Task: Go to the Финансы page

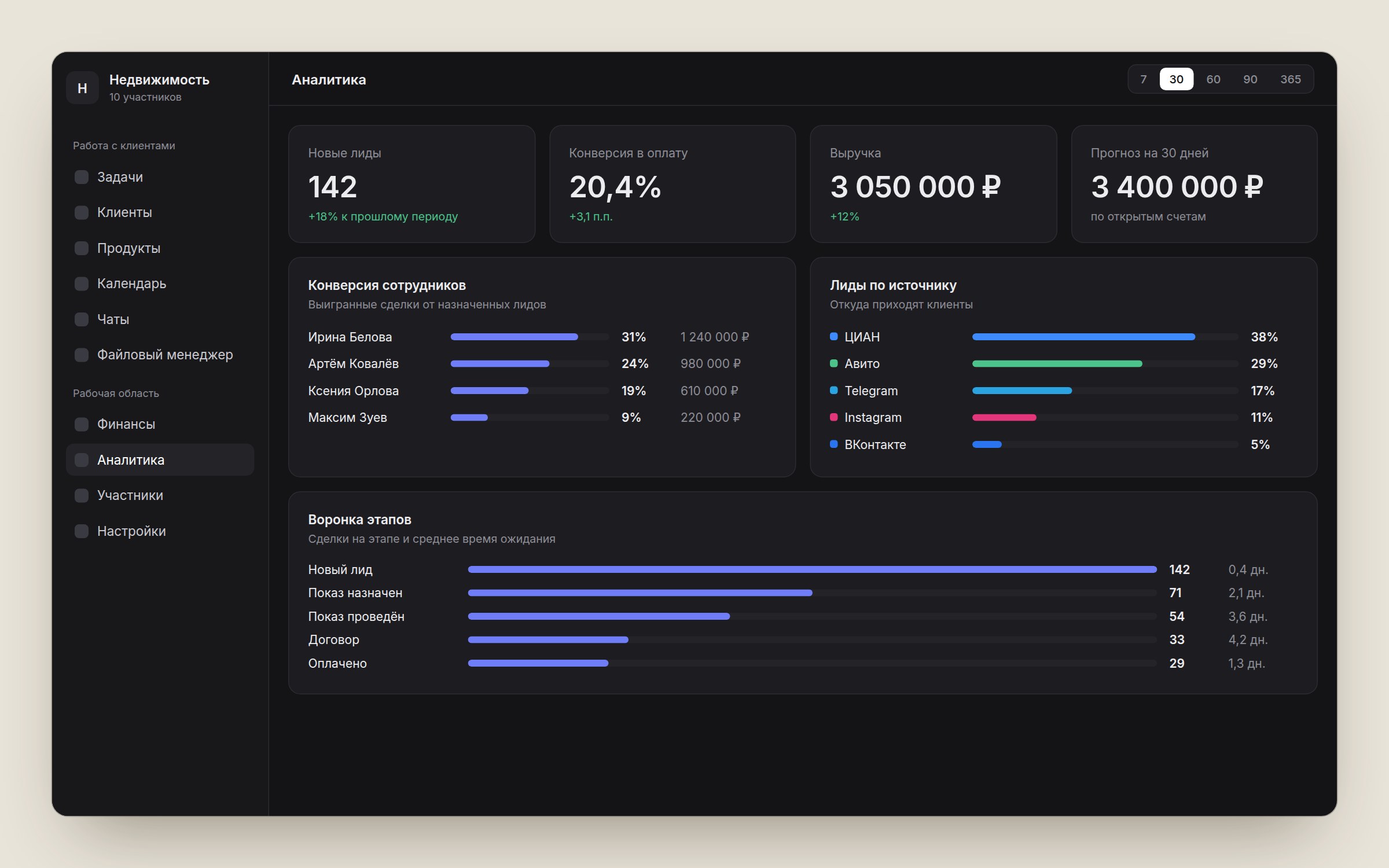Action: (160, 424)
